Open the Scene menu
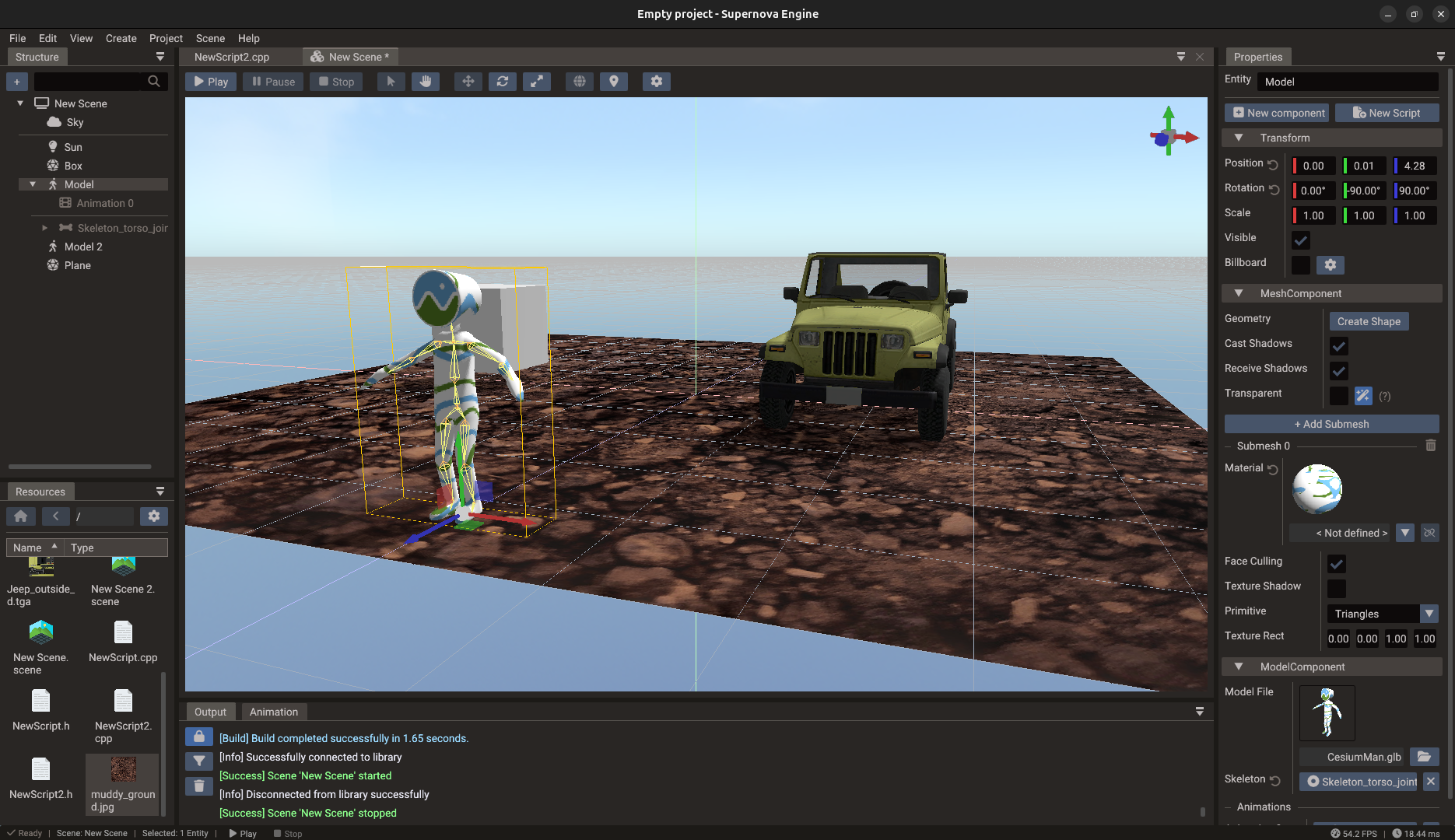Image resolution: width=1455 pixels, height=840 pixels. 210,38
